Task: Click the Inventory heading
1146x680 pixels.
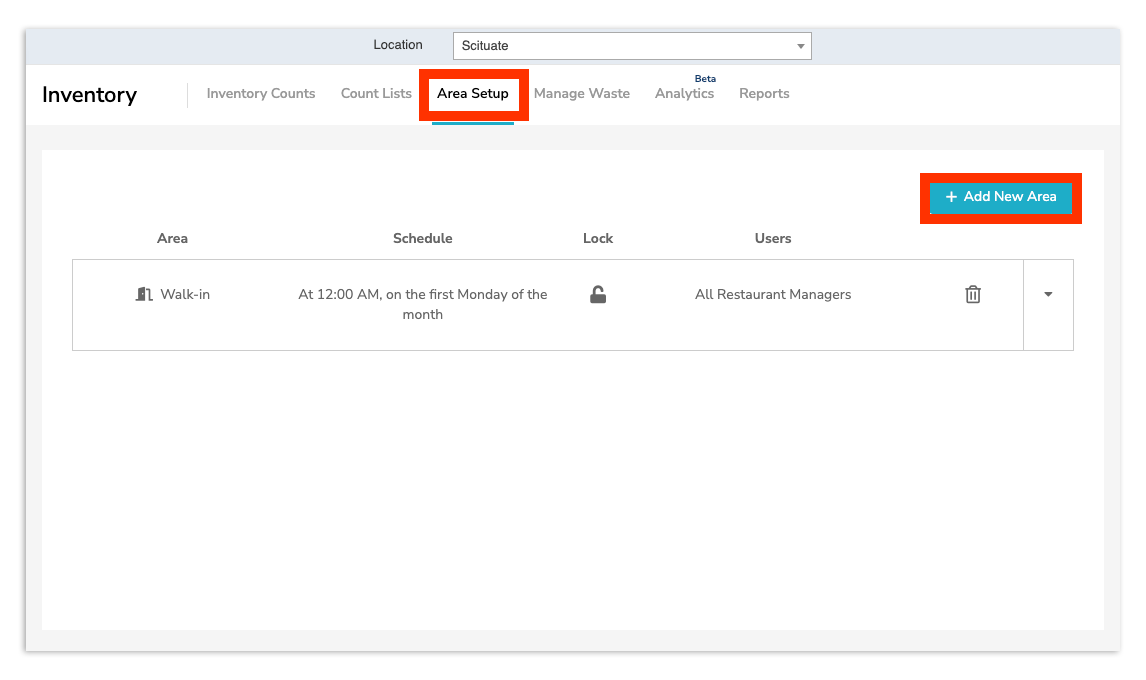Action: 89,95
